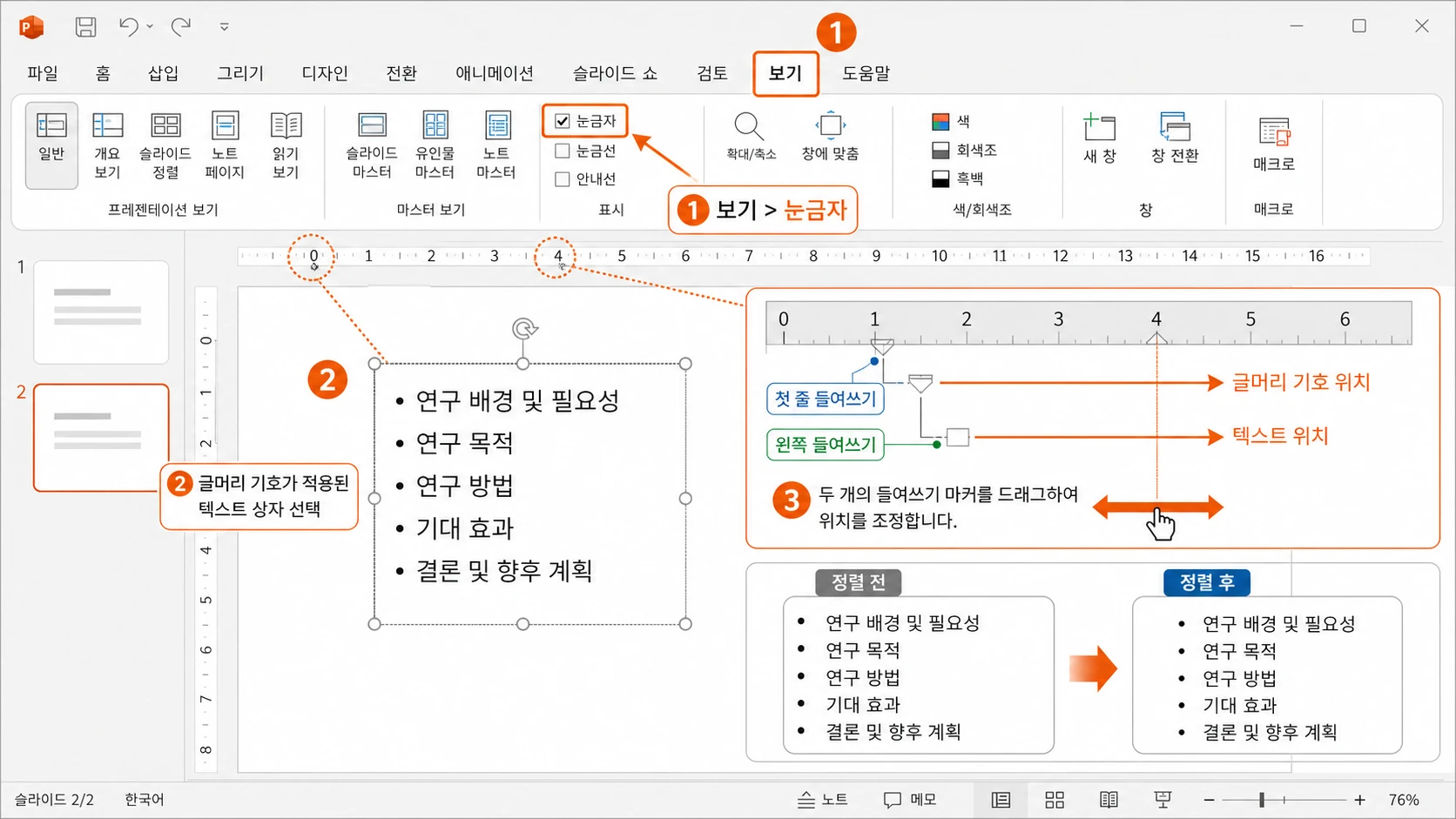Open Outline view (개요 보기)
The image size is (1456, 819).
point(107,145)
